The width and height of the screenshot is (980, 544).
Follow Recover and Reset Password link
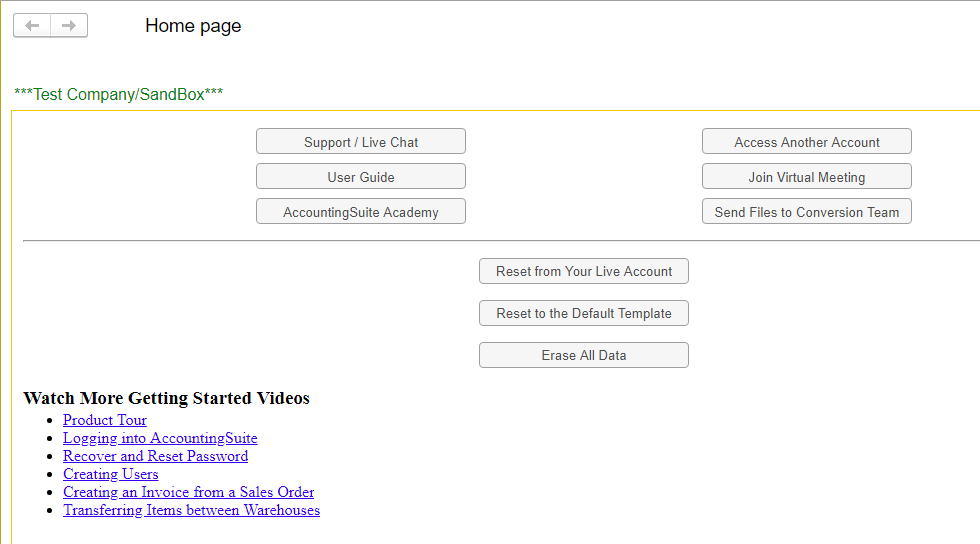point(156,456)
